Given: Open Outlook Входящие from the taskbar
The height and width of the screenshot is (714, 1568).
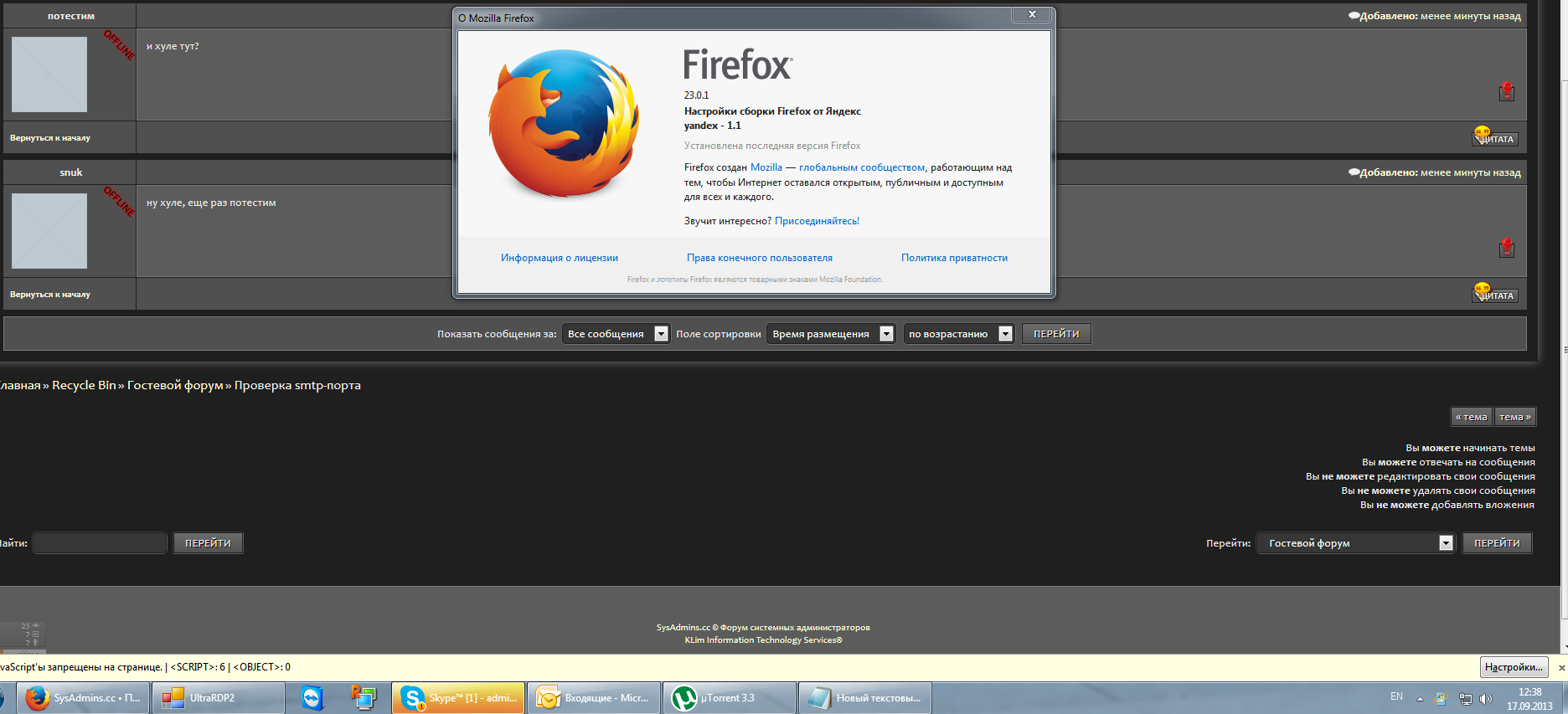Looking at the screenshot, I should [594, 698].
